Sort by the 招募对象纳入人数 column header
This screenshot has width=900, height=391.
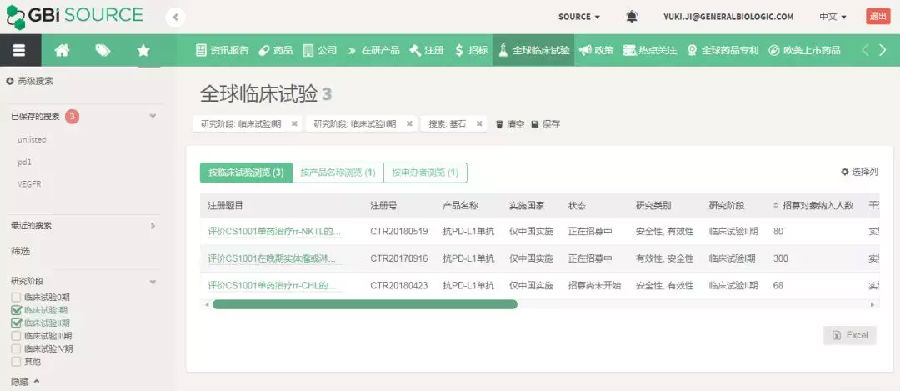tap(814, 205)
